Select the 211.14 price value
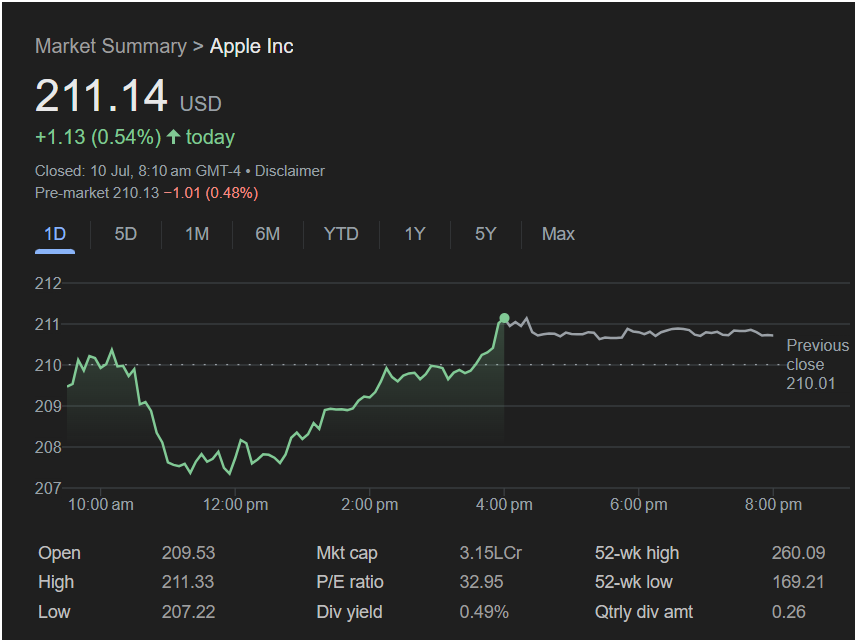The height and width of the screenshot is (642, 857). pos(101,96)
